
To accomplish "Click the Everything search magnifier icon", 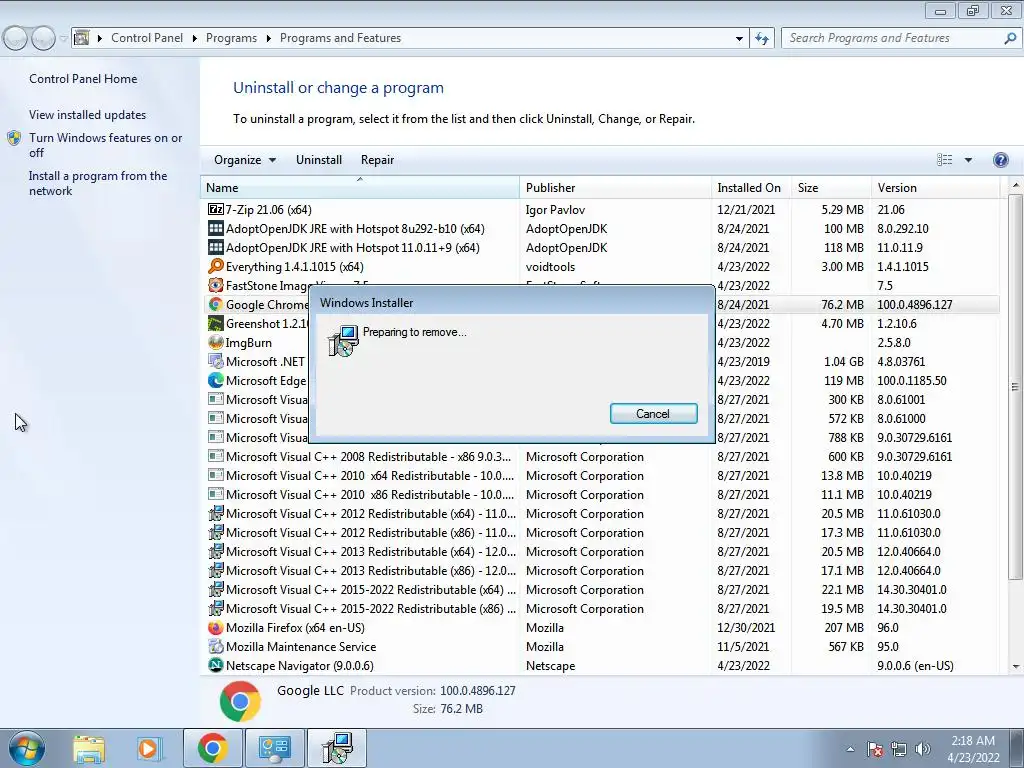I will (x=216, y=266).
